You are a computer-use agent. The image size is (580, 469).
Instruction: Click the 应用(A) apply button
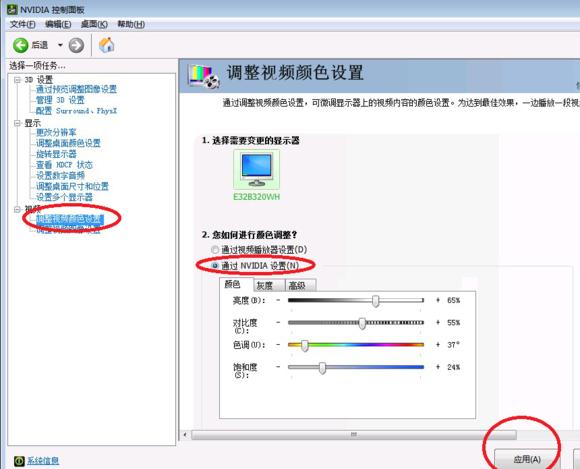click(x=527, y=459)
